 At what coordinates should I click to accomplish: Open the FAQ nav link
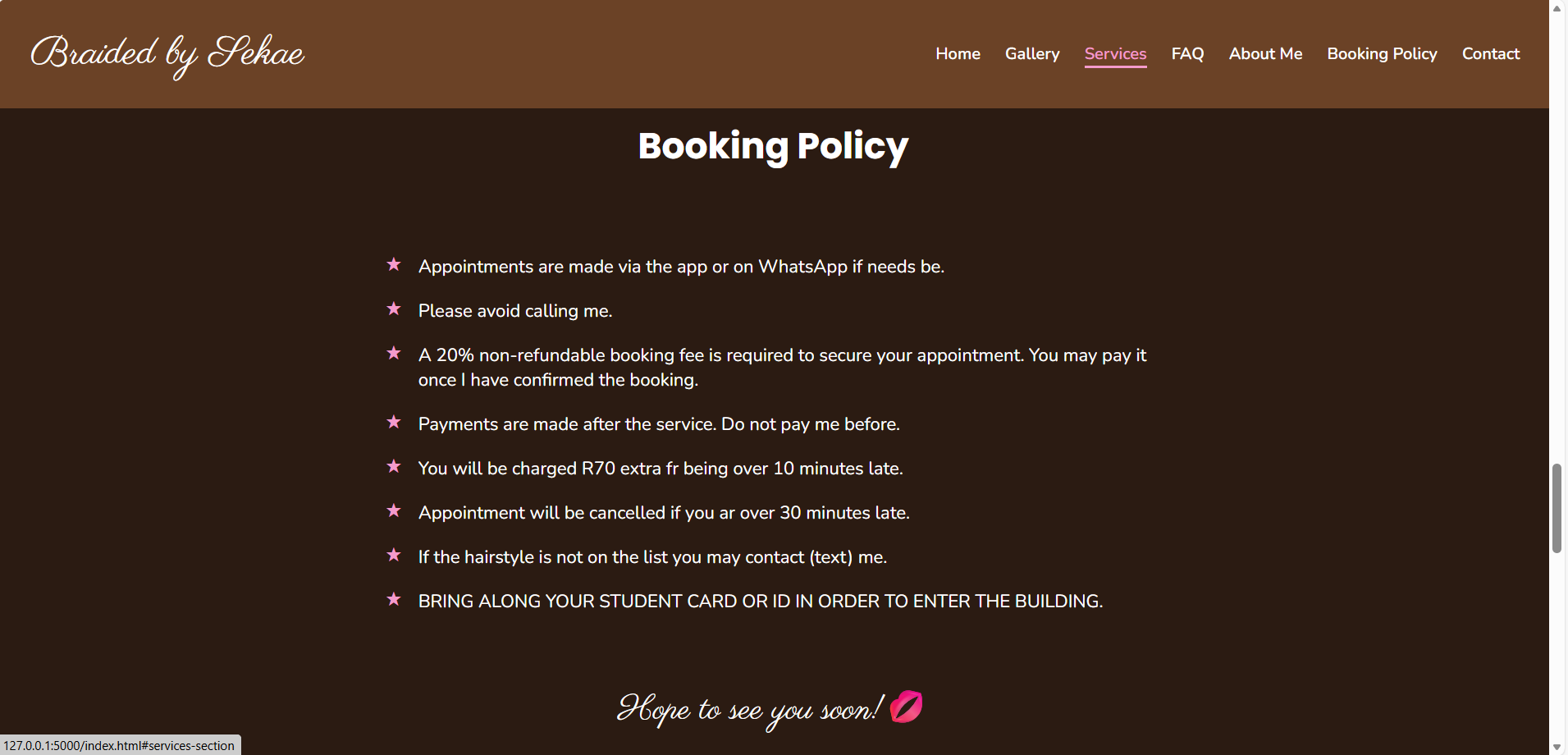coord(1187,54)
